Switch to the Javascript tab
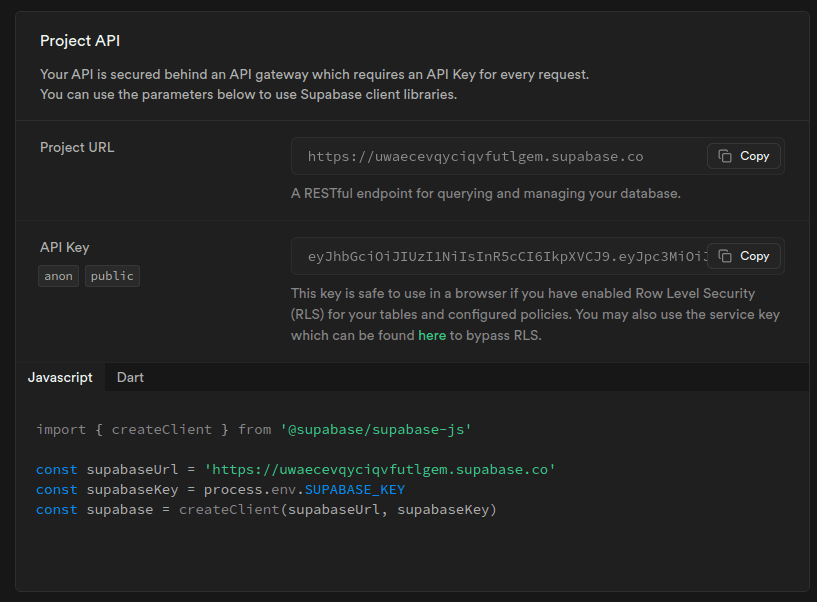 pos(60,377)
